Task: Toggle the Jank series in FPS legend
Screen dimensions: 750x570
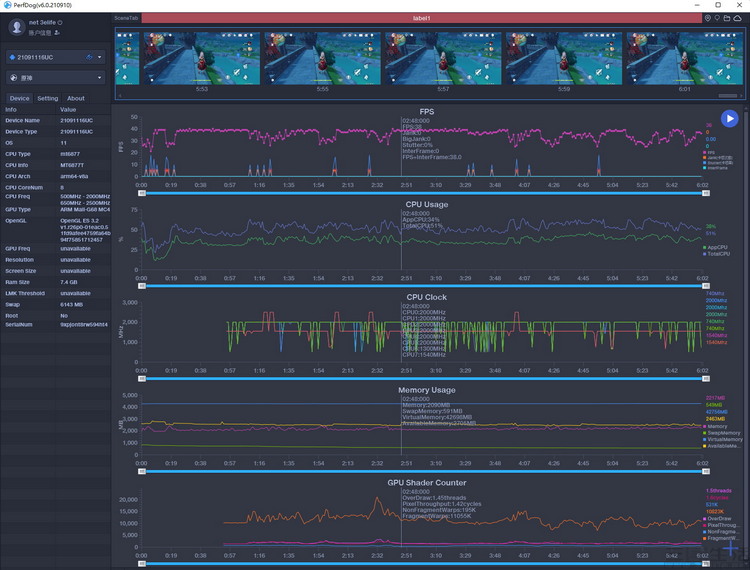Action: (717, 158)
